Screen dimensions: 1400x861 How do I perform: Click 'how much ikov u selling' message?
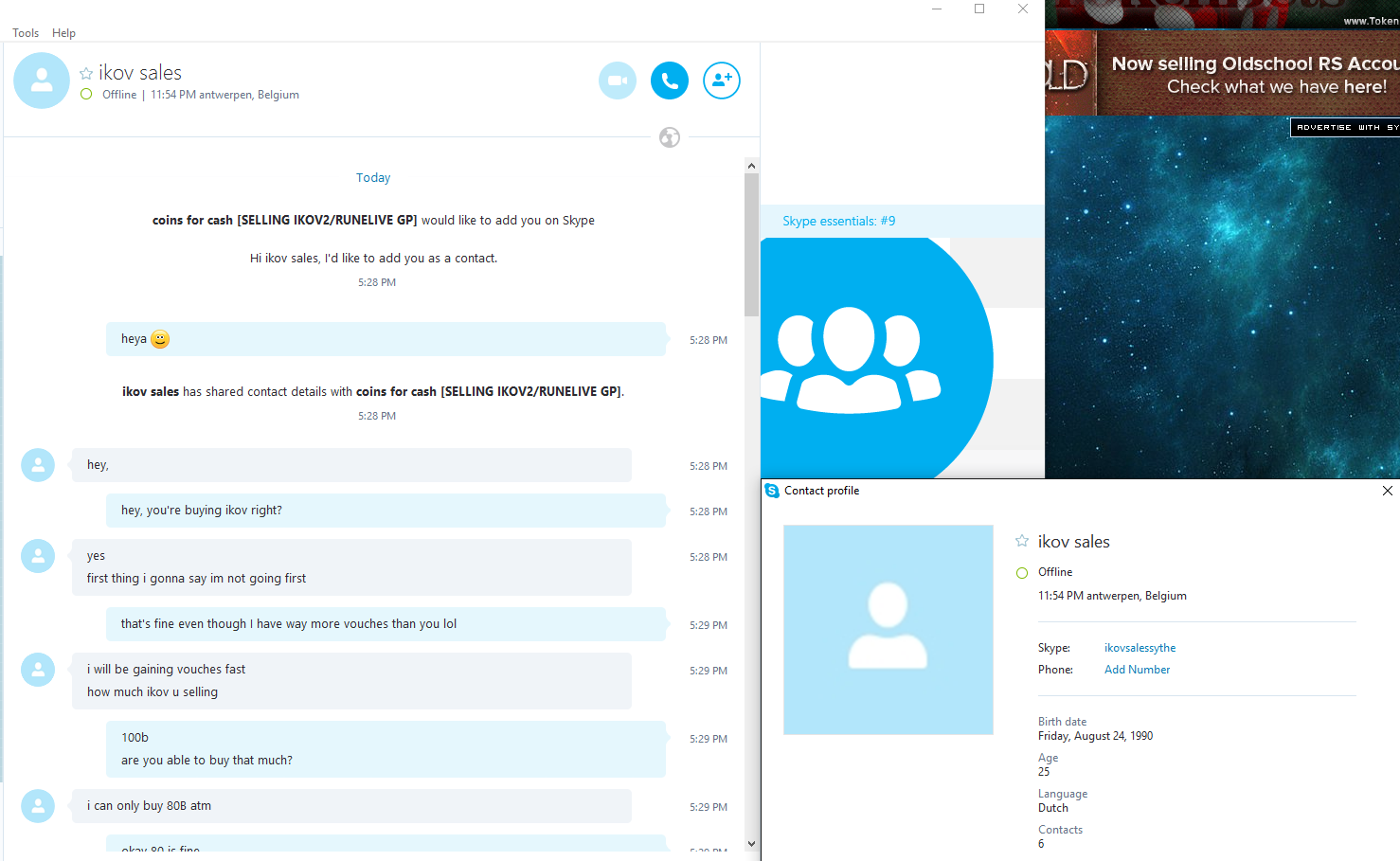click(x=153, y=692)
